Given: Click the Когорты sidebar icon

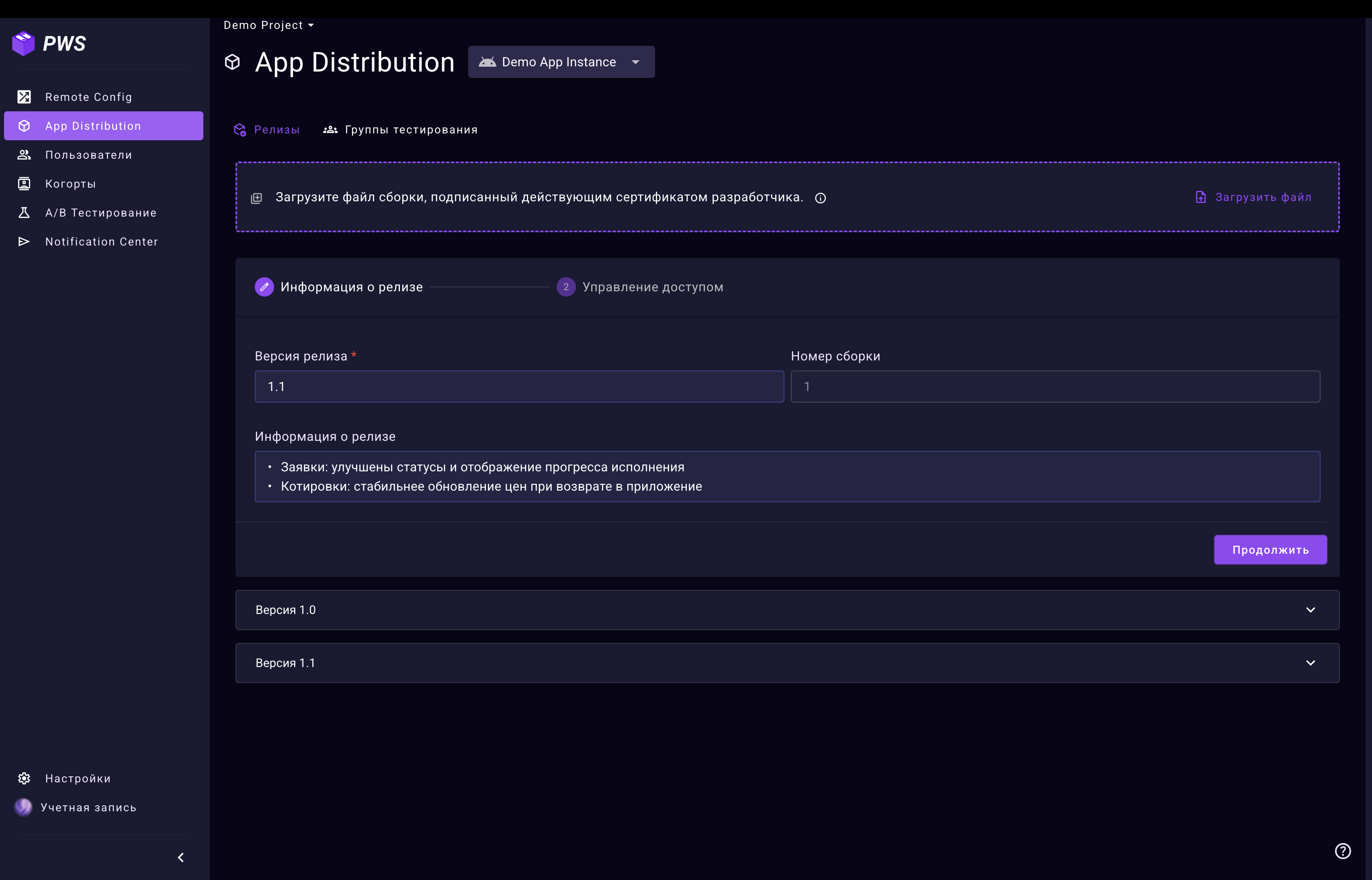Looking at the screenshot, I should [x=24, y=183].
